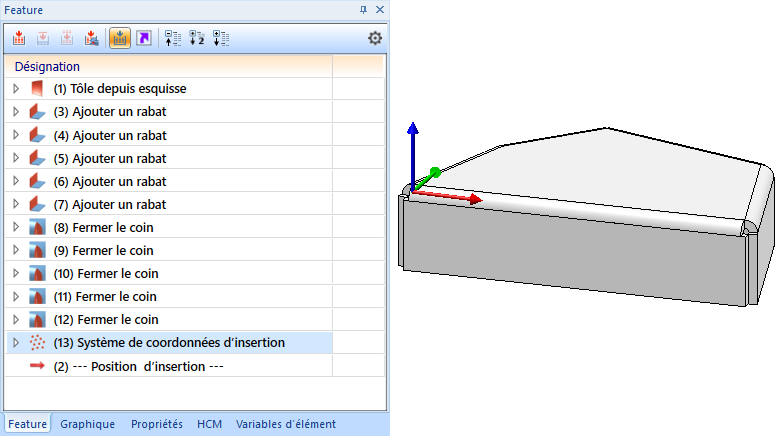Expand all feature entries with plus-arrow icon

(x=221, y=38)
